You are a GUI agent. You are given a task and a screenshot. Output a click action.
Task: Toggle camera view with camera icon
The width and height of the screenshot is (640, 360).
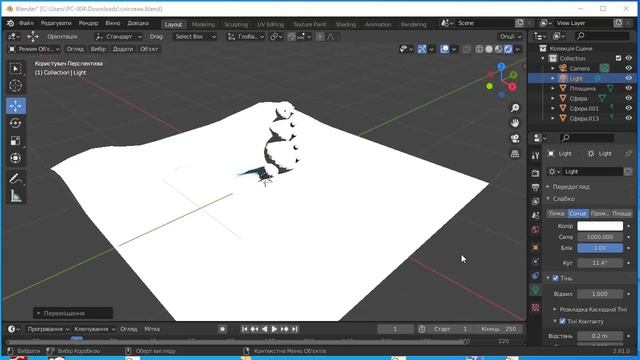[515, 138]
